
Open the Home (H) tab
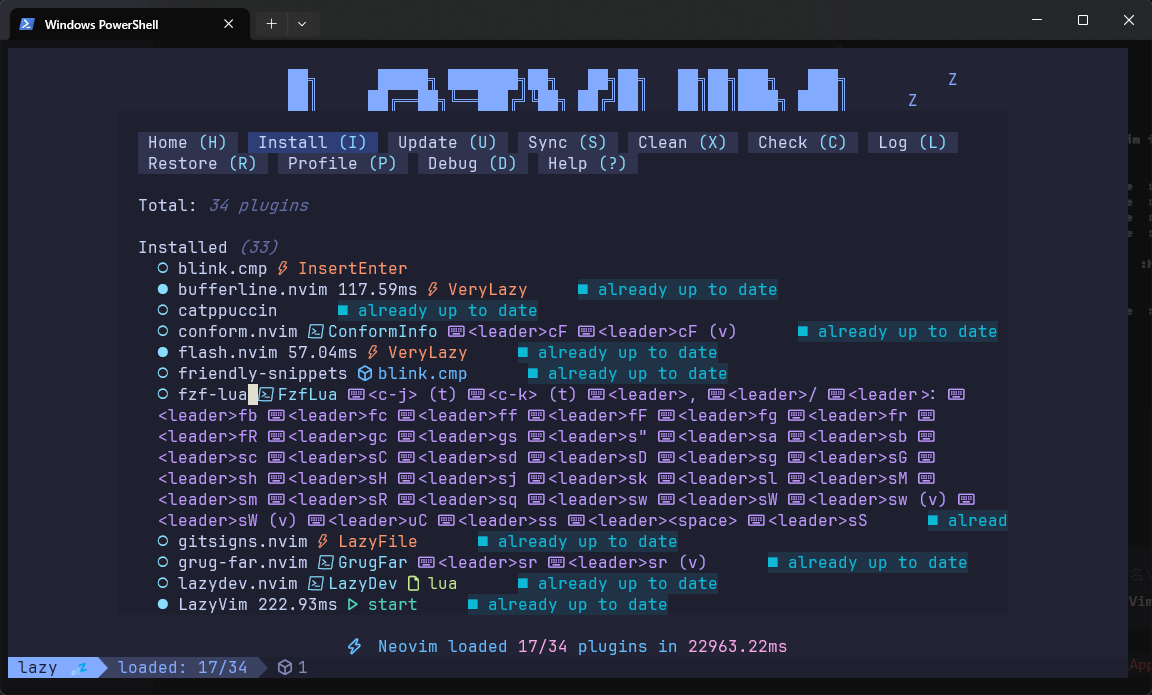tap(187, 143)
